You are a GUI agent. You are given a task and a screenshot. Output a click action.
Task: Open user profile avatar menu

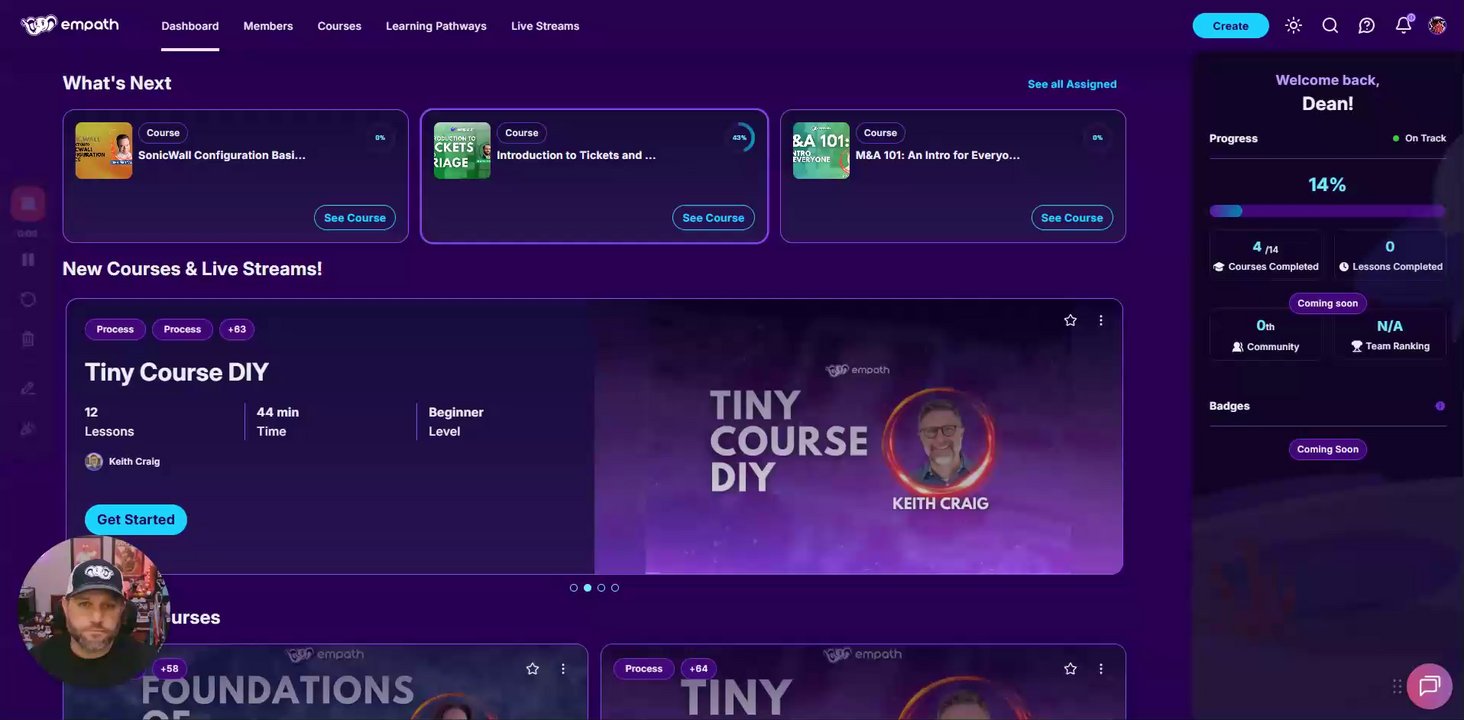pyautogui.click(x=1437, y=26)
